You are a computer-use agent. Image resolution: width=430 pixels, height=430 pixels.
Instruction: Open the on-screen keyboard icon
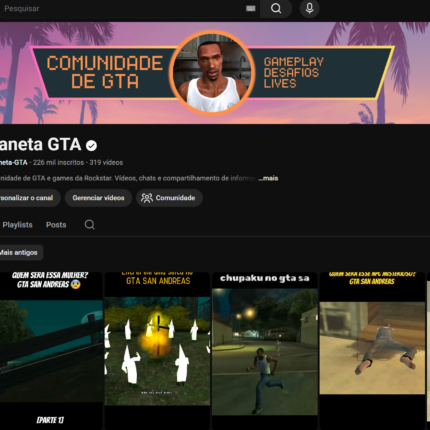(251, 8)
